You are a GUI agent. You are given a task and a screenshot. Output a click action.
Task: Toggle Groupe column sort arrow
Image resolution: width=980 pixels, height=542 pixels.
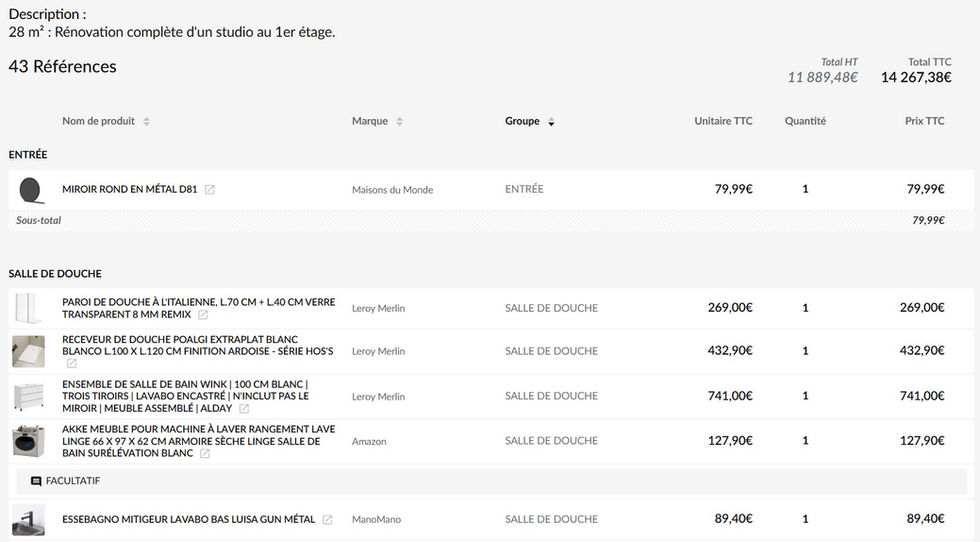pos(551,122)
